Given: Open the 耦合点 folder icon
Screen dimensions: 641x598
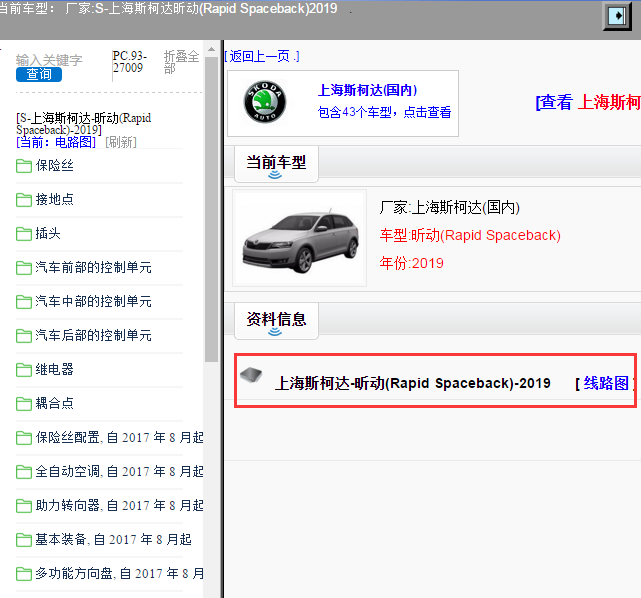Looking at the screenshot, I should [x=24, y=403].
